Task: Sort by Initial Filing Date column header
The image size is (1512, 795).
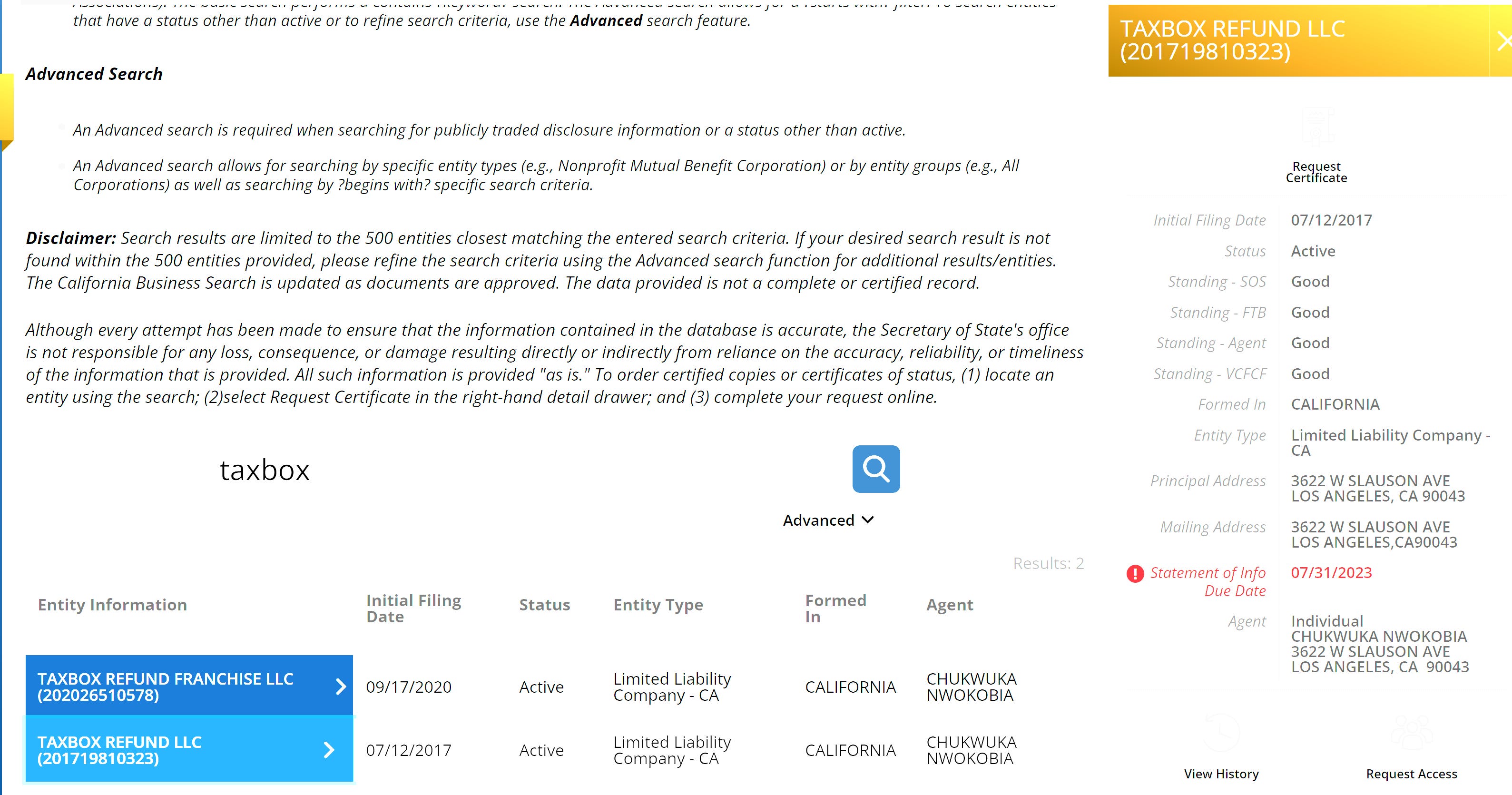Action: pyautogui.click(x=413, y=609)
